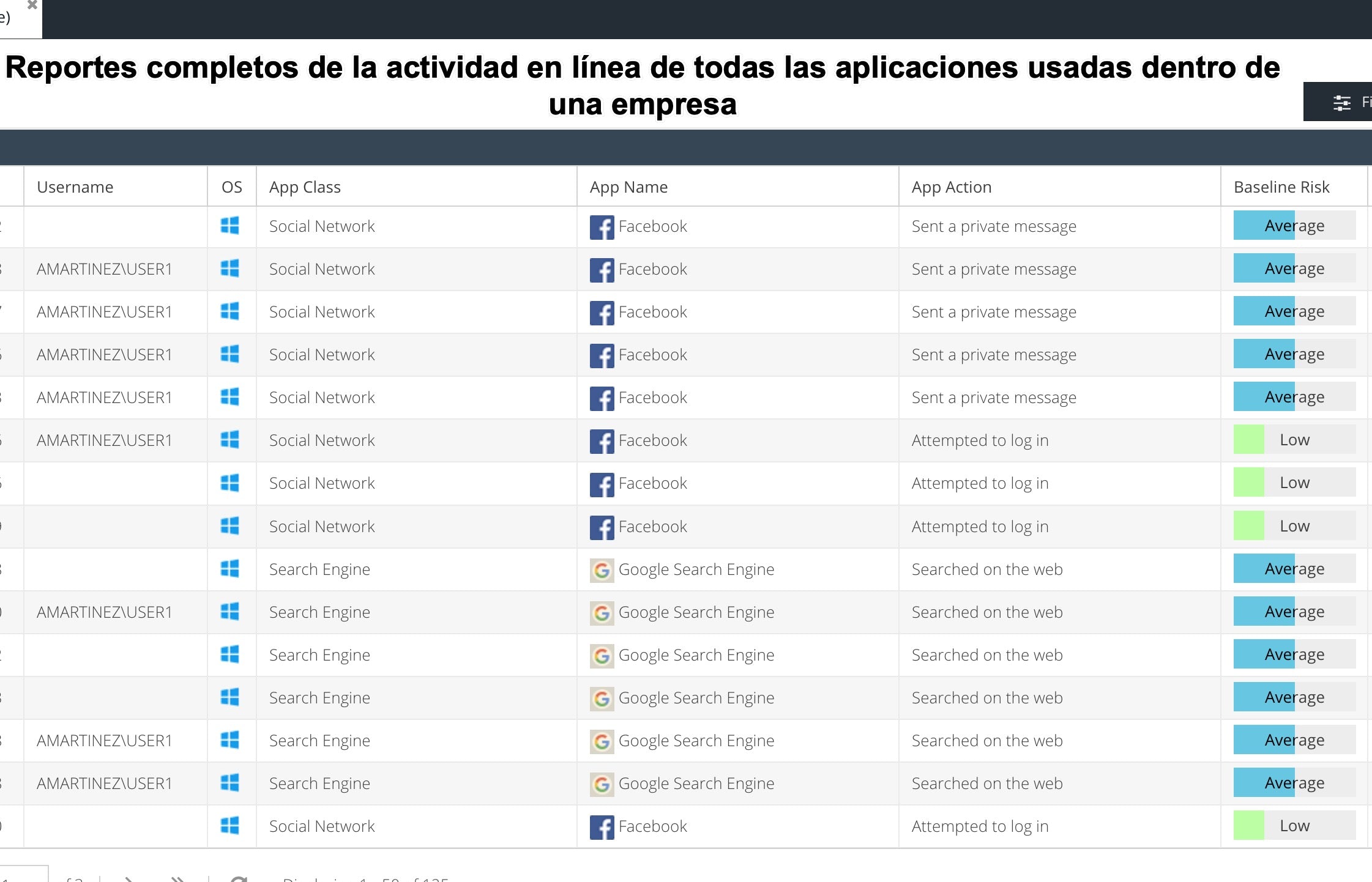Click the Google icon in last Google Search row

602,784
